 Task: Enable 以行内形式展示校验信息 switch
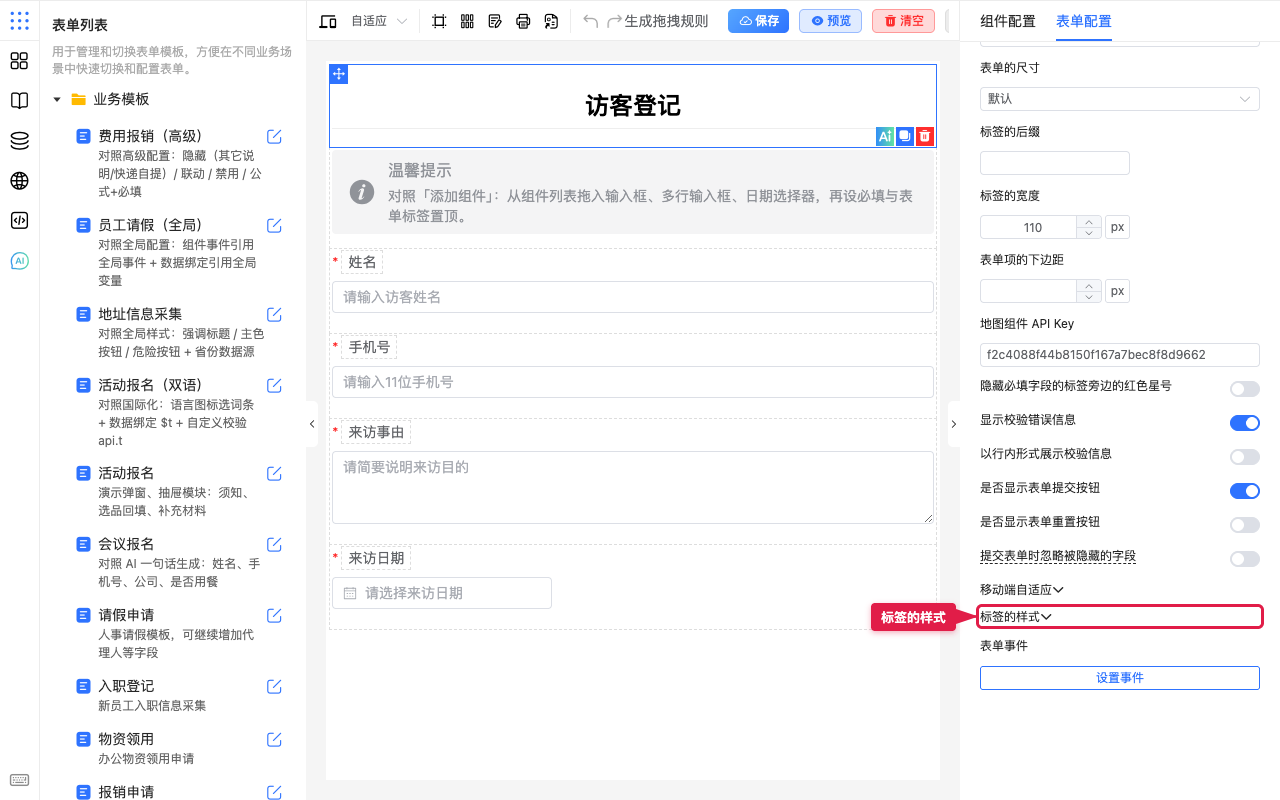1244,457
